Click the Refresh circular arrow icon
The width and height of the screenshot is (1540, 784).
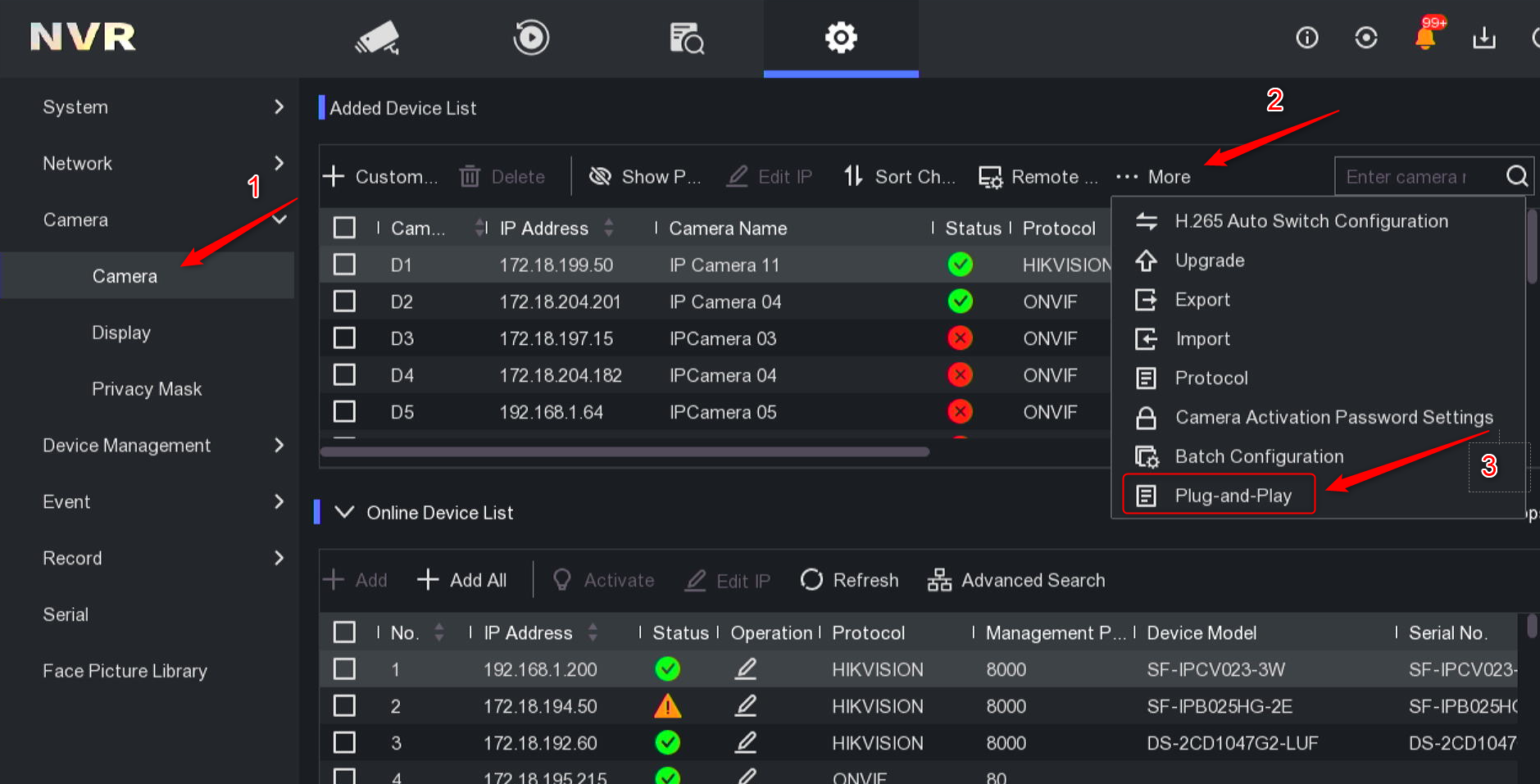tap(811, 580)
